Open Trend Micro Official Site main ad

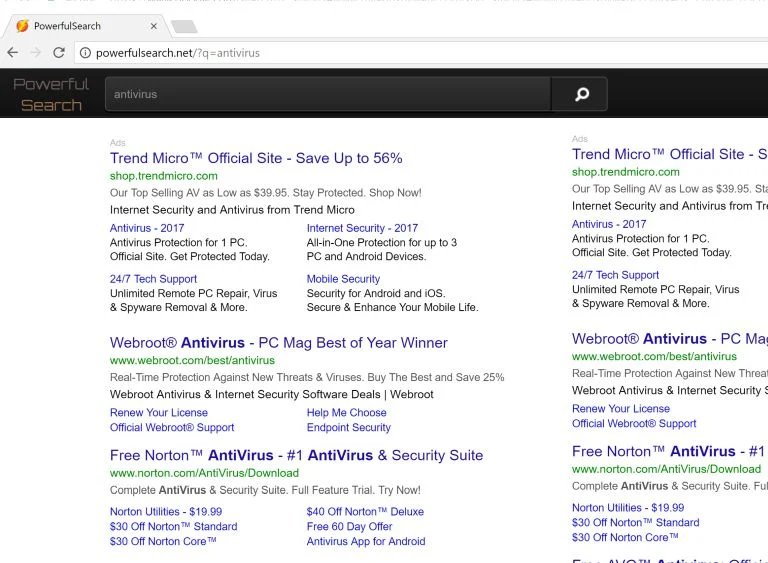pyautogui.click(x=256, y=158)
